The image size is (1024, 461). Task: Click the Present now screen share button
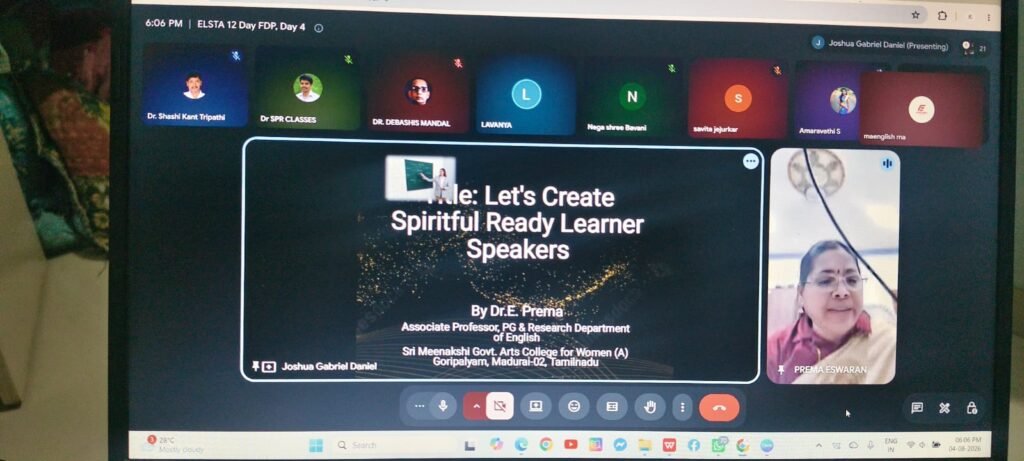[536, 406]
